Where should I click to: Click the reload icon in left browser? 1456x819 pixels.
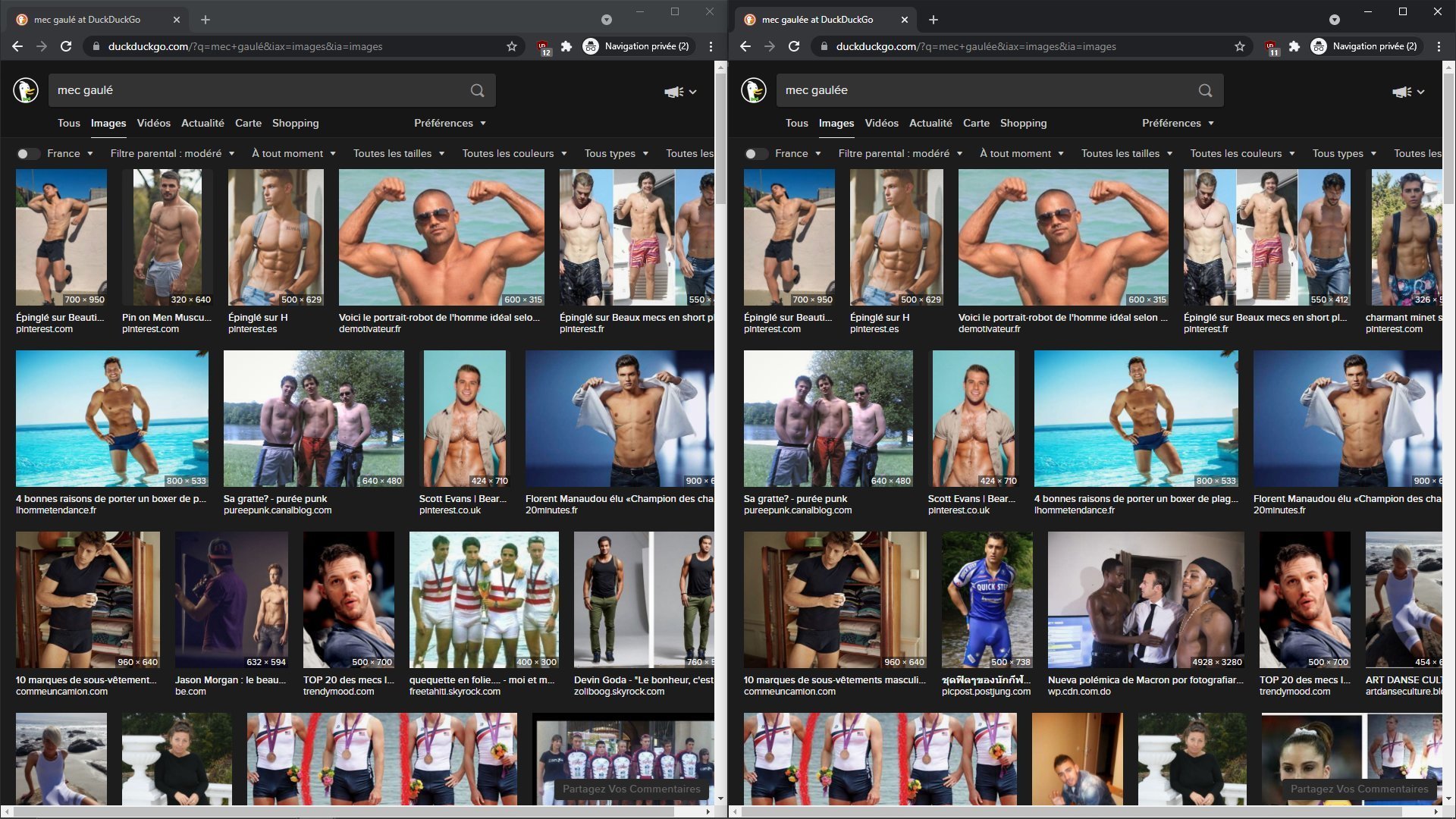[66, 46]
